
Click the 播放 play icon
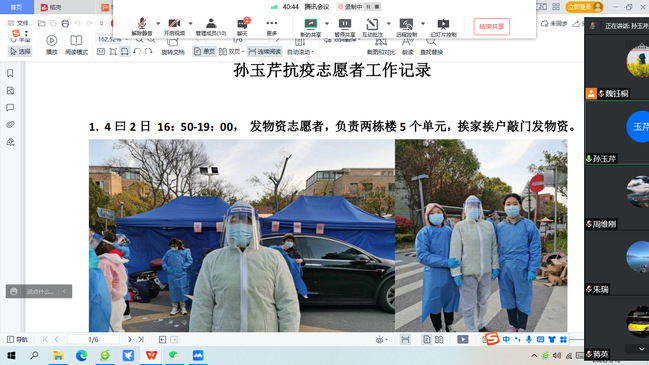tap(52, 44)
